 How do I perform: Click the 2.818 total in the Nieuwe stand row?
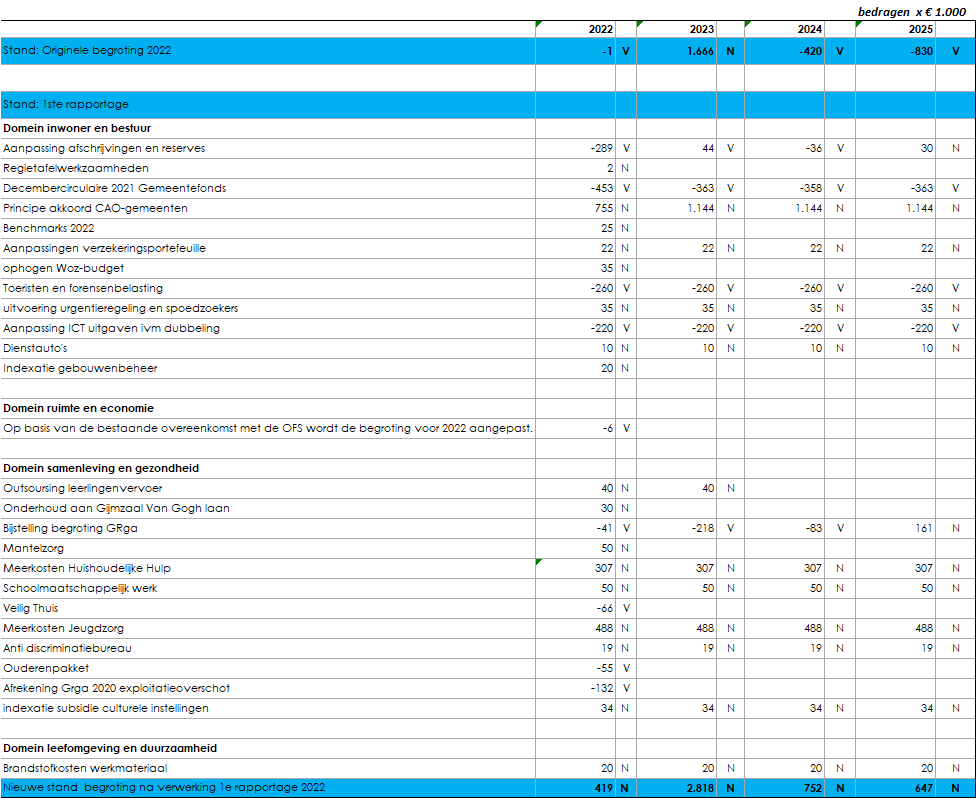click(x=700, y=788)
